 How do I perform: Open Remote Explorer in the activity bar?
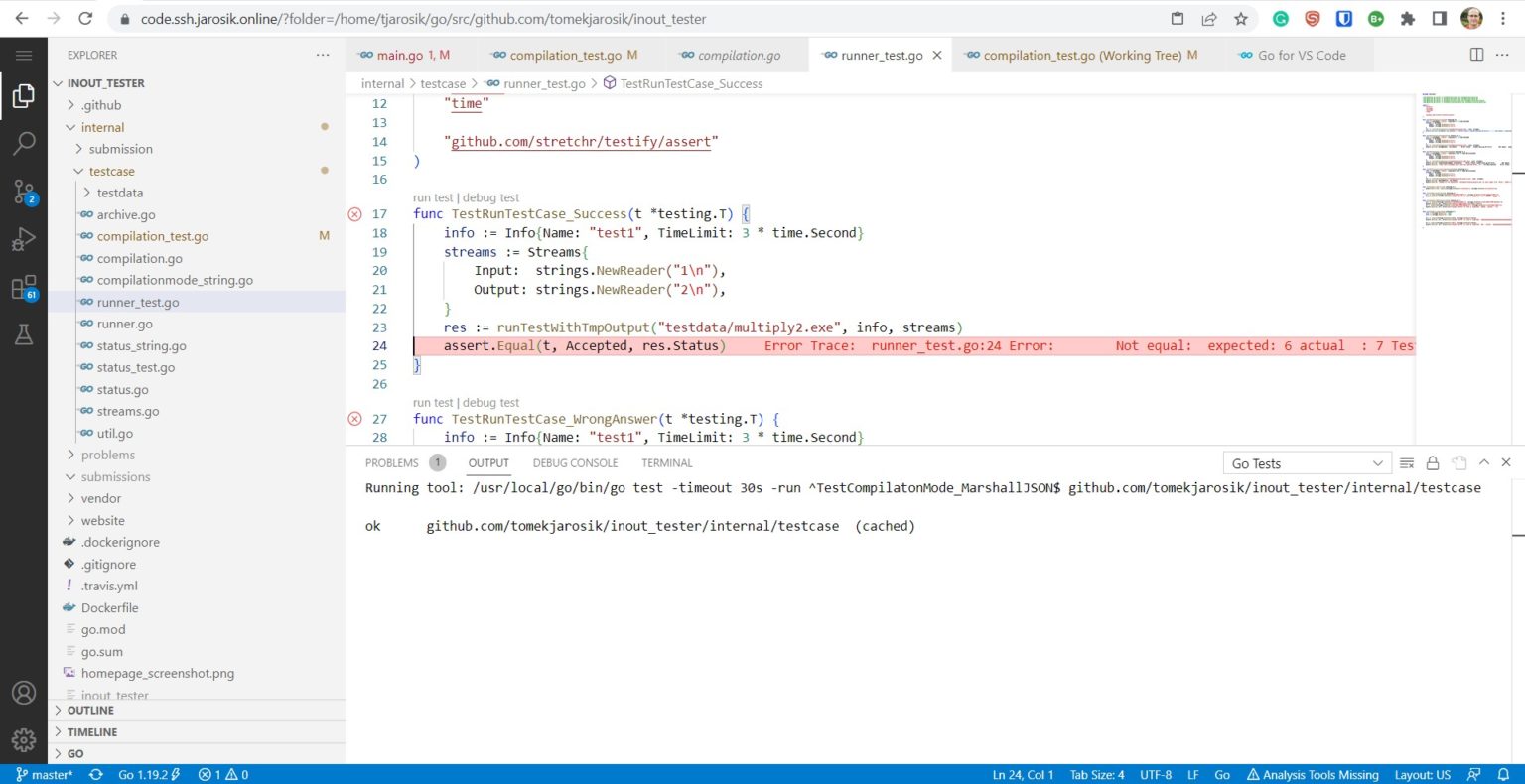pos(24,285)
